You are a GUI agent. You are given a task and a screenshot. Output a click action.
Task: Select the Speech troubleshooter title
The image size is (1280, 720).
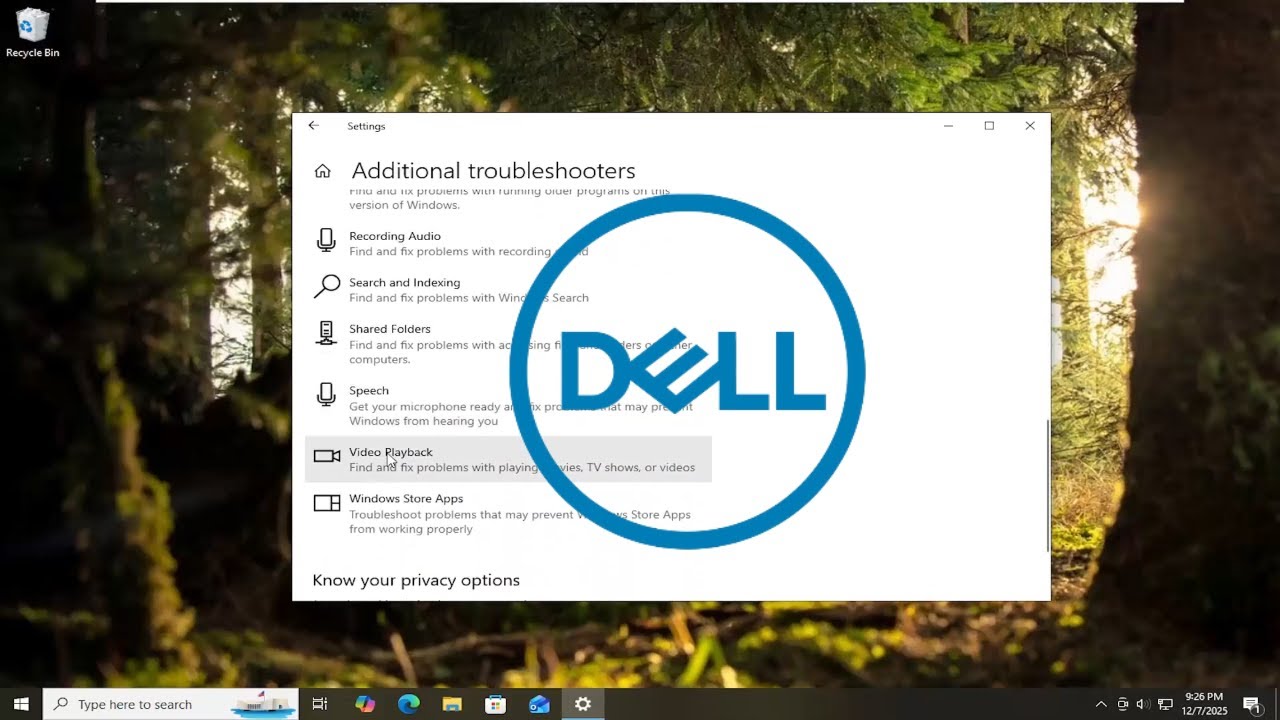tap(369, 391)
